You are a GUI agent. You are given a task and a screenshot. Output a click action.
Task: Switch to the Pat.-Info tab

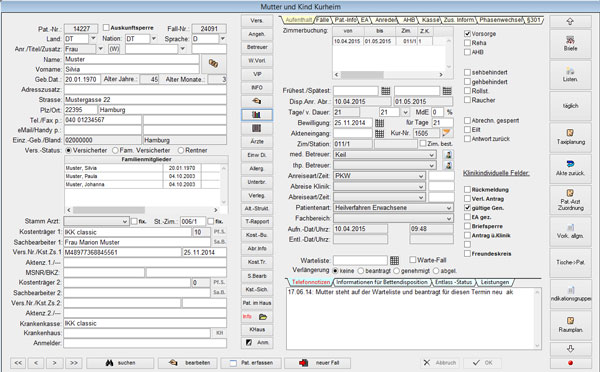[345, 20]
